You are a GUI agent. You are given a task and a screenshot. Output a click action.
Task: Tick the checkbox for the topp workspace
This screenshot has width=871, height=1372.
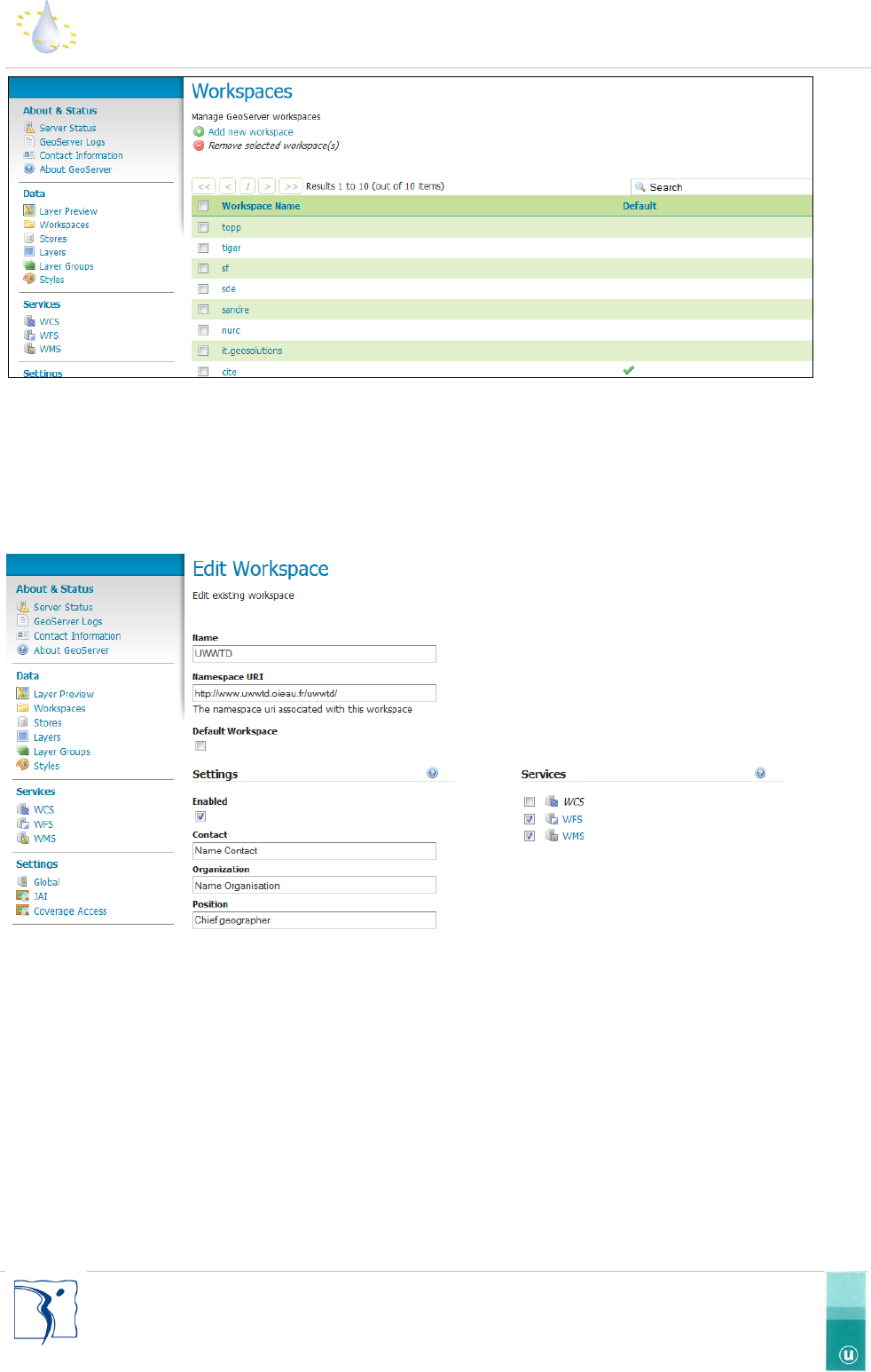click(203, 227)
